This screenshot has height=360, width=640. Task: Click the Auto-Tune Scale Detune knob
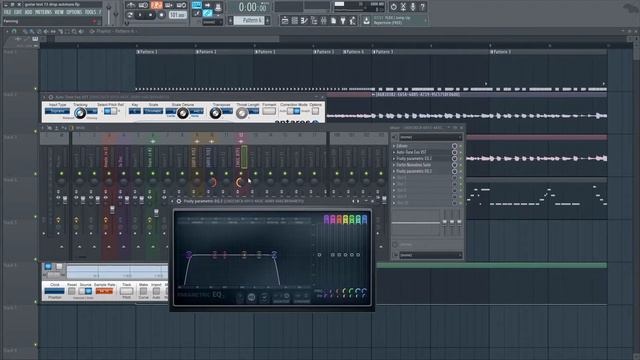click(182, 113)
